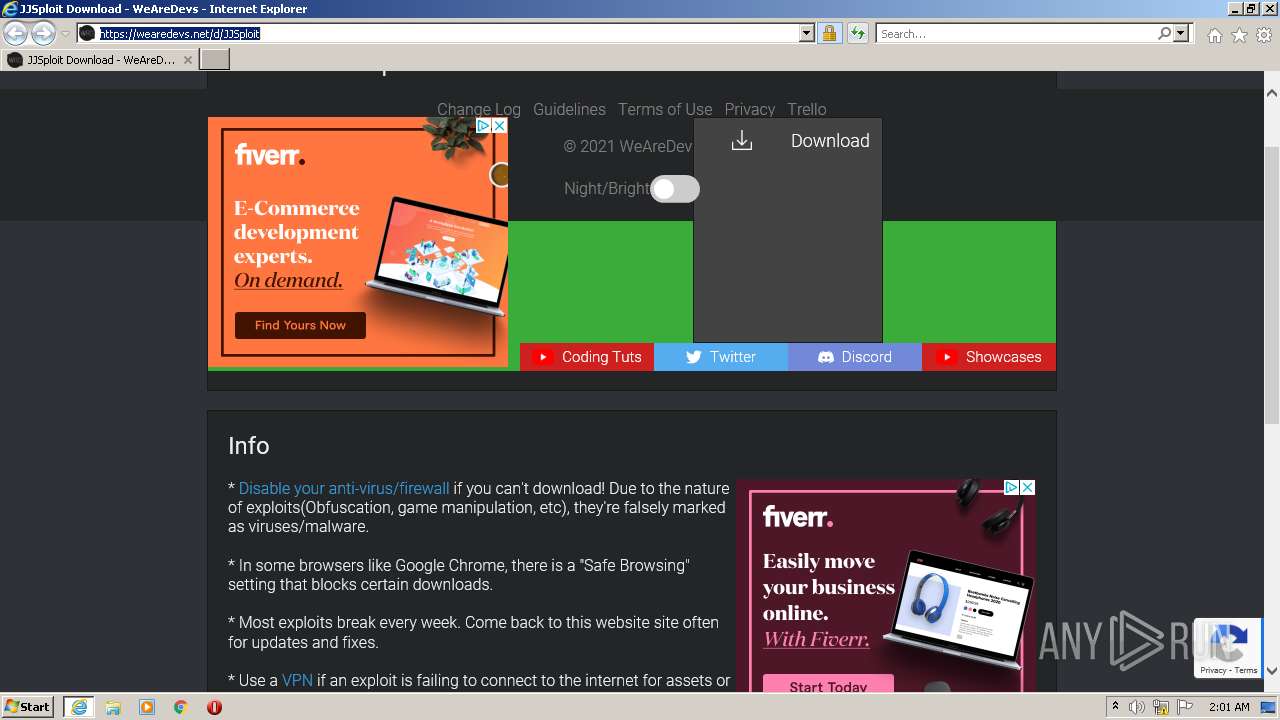Open the Discord button

(x=855, y=357)
